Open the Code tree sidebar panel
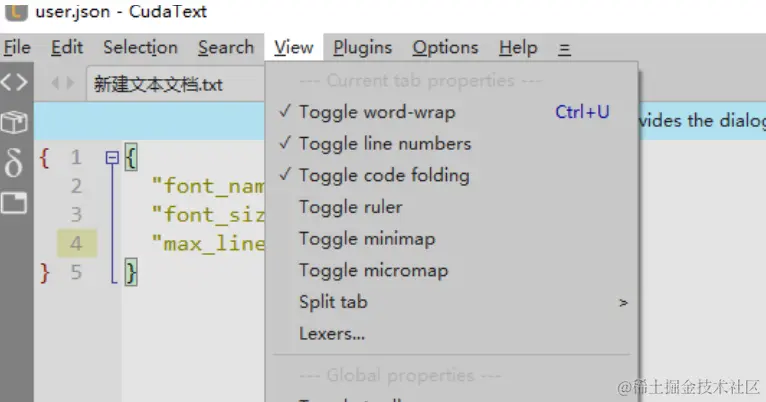Viewport: 766px width, 402px height. tap(14, 82)
